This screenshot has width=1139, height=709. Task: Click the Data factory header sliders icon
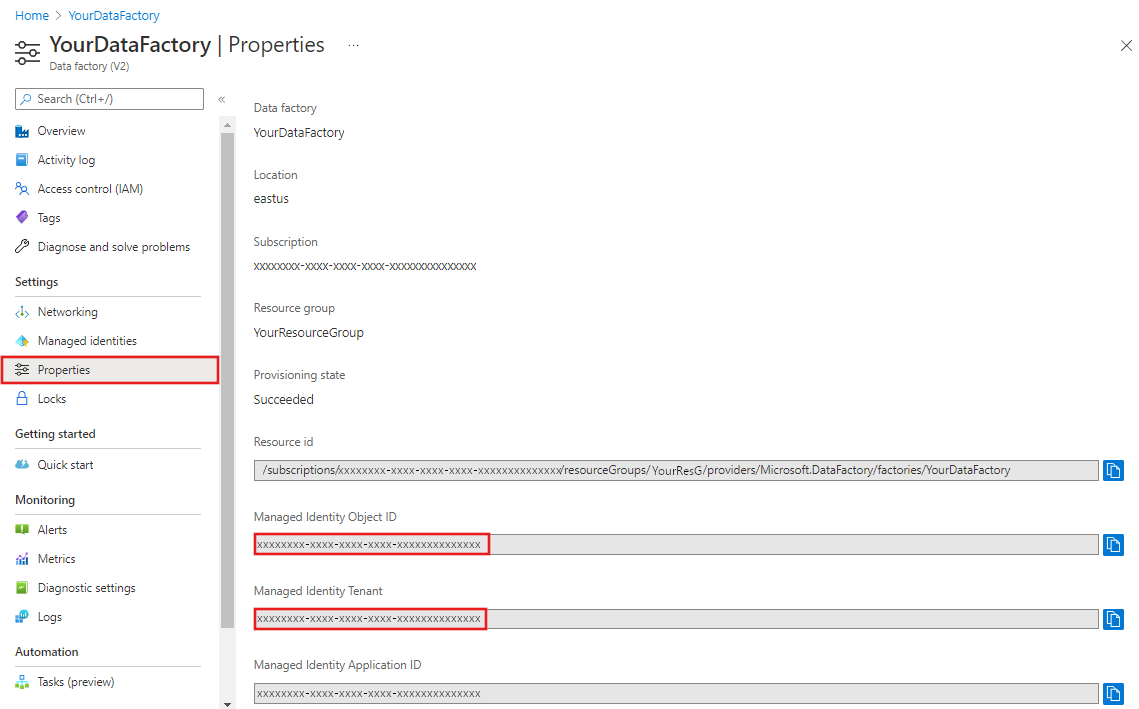(x=28, y=53)
